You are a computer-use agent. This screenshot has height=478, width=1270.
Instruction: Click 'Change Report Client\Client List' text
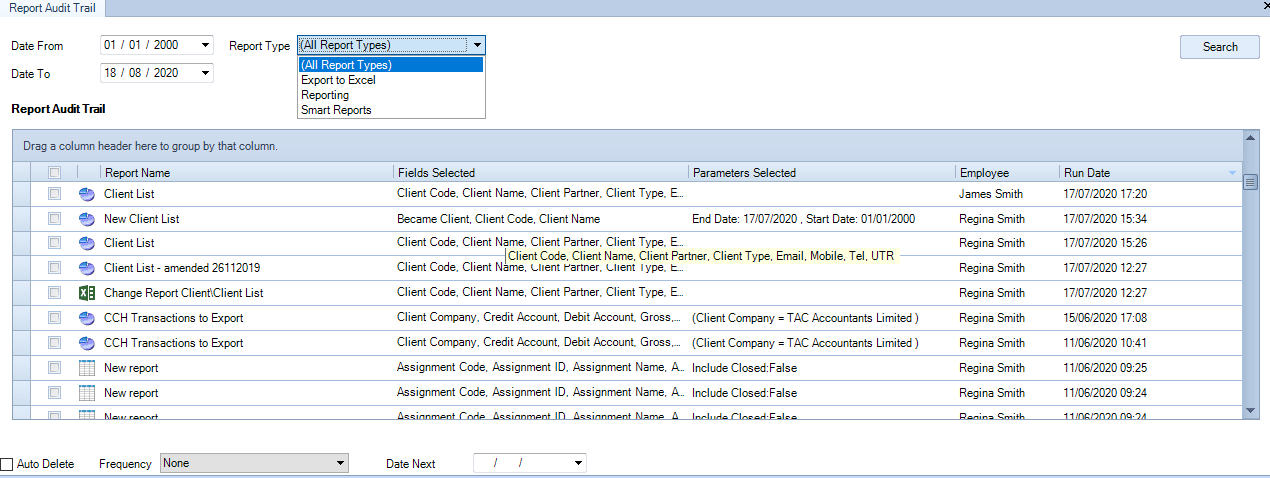(184, 293)
